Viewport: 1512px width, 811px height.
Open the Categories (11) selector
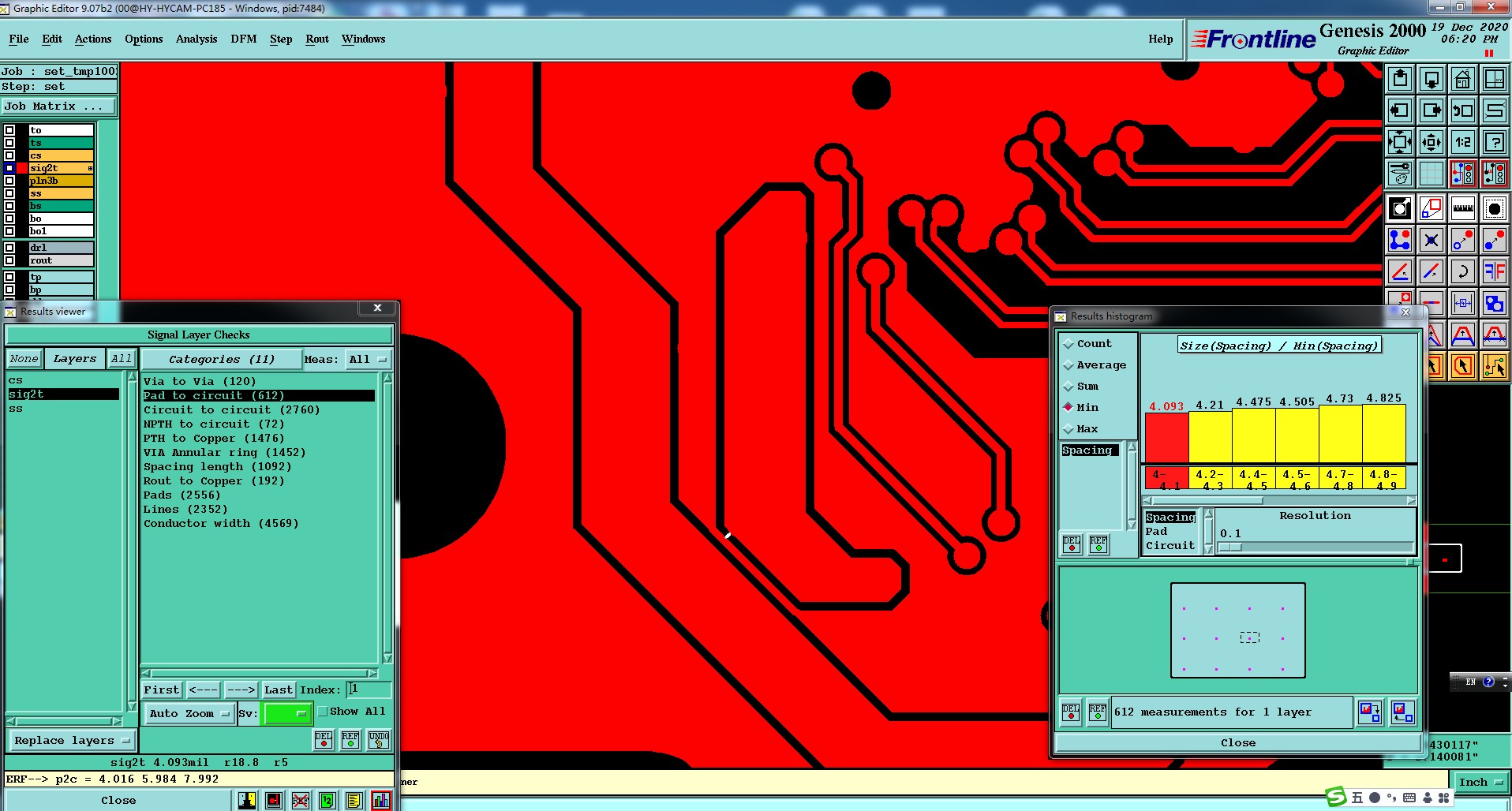coord(222,360)
